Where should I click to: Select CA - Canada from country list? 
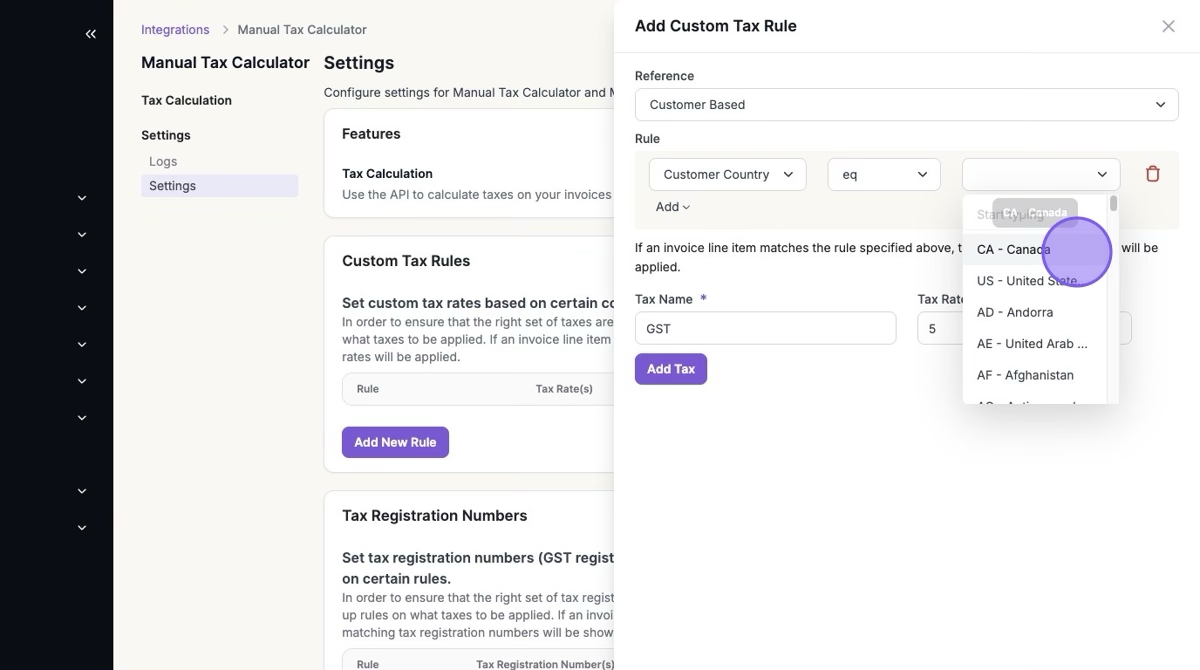click(x=1013, y=249)
